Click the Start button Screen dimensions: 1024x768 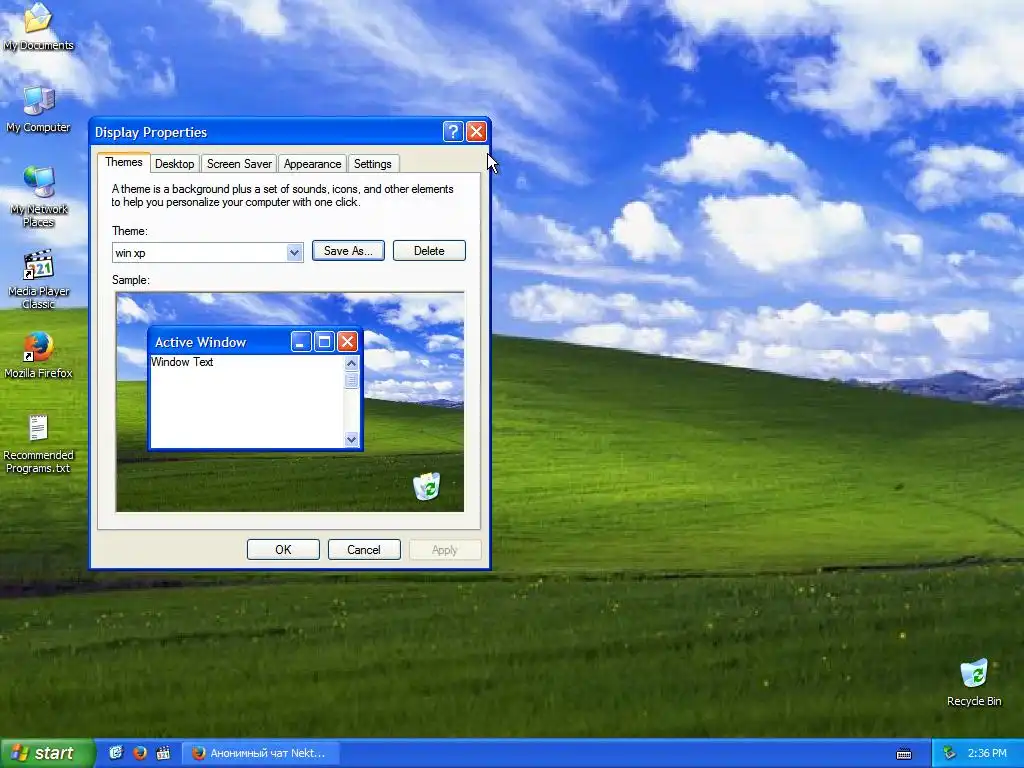point(47,753)
